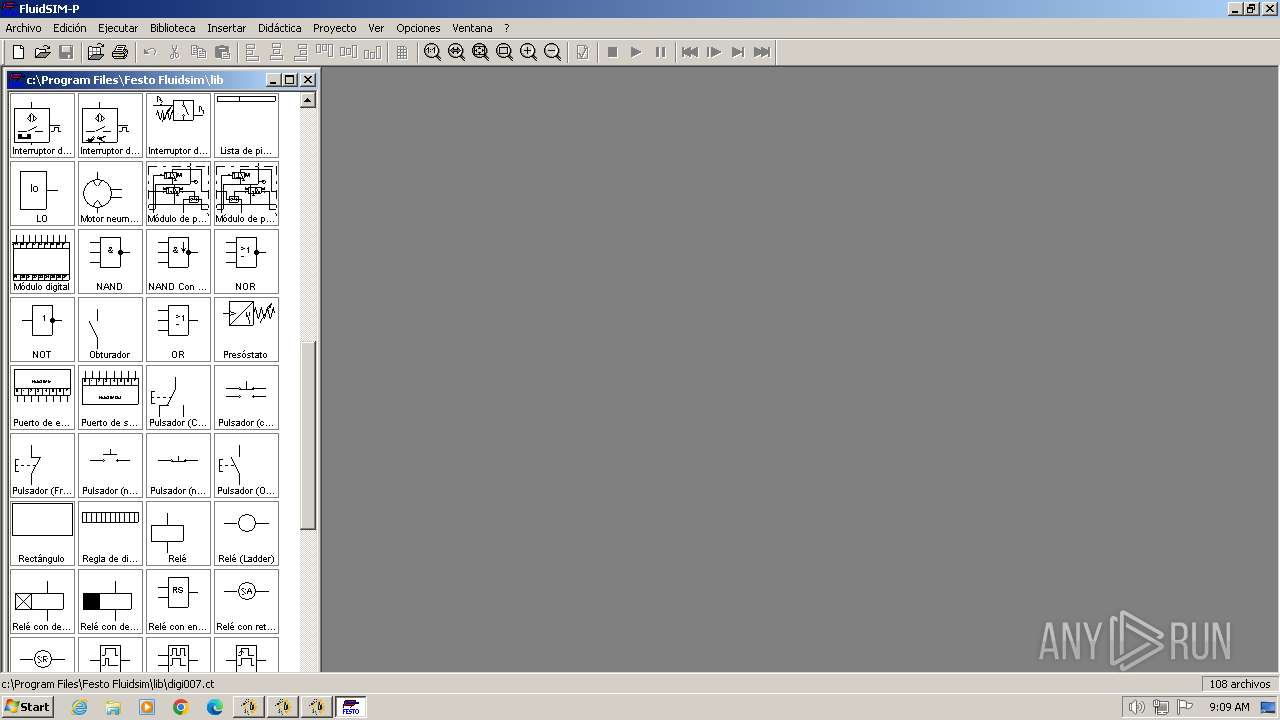Open the Archivo menu

pos(23,28)
